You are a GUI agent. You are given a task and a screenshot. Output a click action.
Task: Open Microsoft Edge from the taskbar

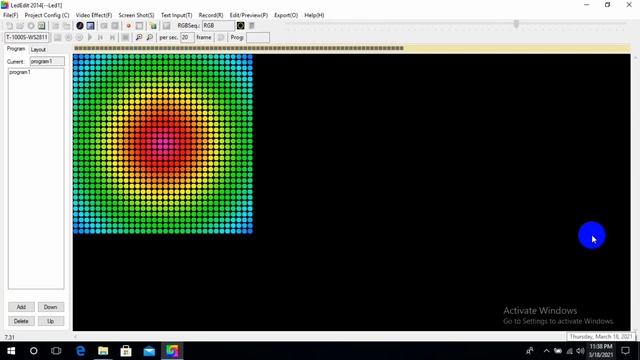point(80,351)
